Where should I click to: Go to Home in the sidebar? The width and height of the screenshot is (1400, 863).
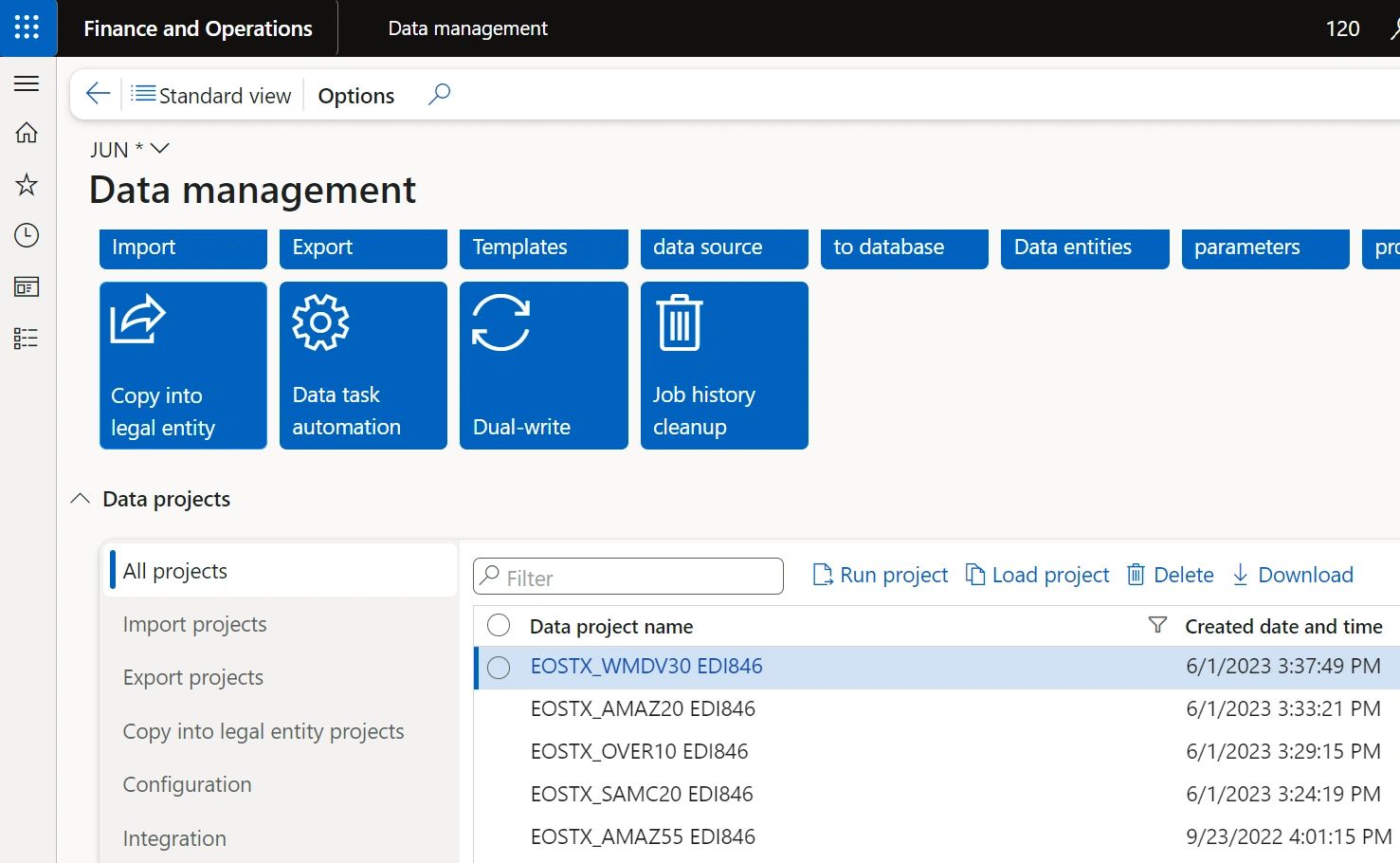(27, 133)
